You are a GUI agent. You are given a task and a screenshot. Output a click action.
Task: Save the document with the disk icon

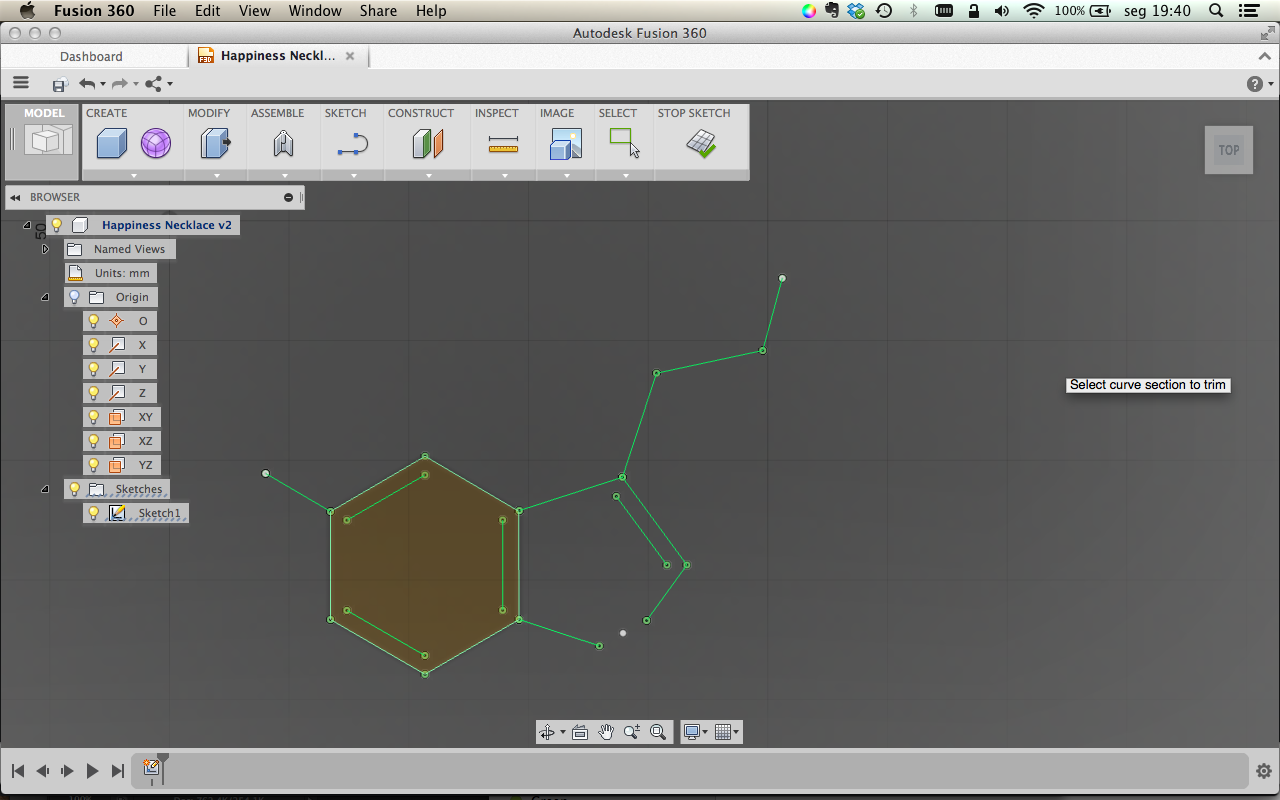pos(60,85)
